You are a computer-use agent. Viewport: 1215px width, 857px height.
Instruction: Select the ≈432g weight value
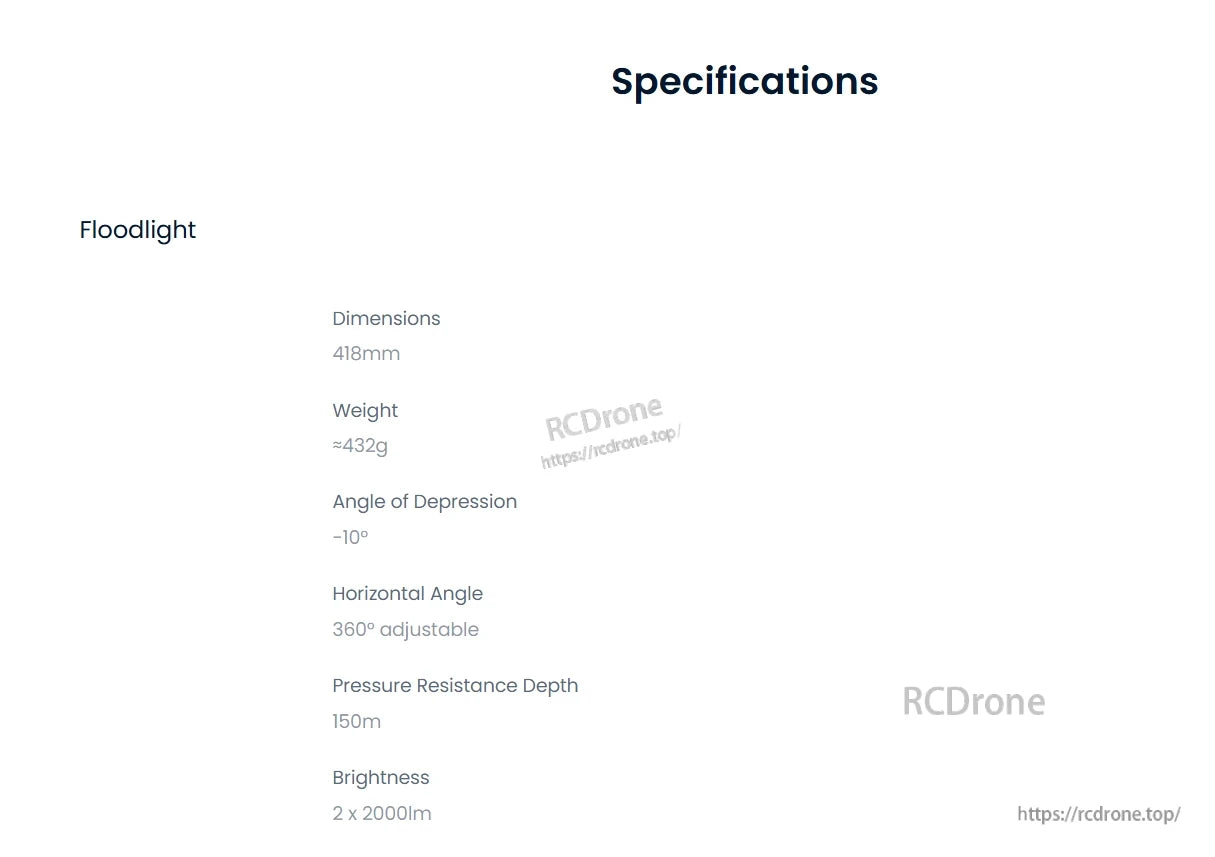tap(360, 446)
